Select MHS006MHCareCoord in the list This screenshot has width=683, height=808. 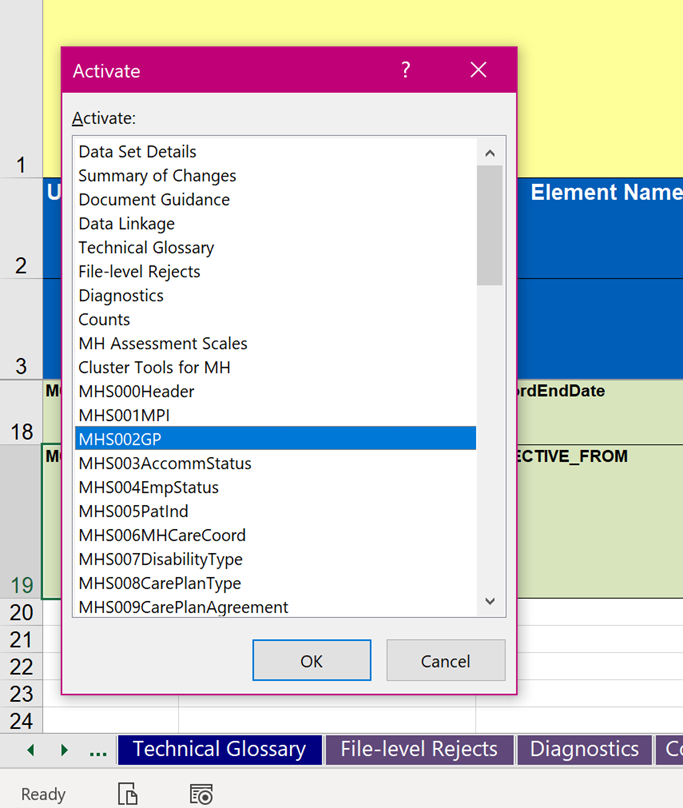tap(275, 535)
